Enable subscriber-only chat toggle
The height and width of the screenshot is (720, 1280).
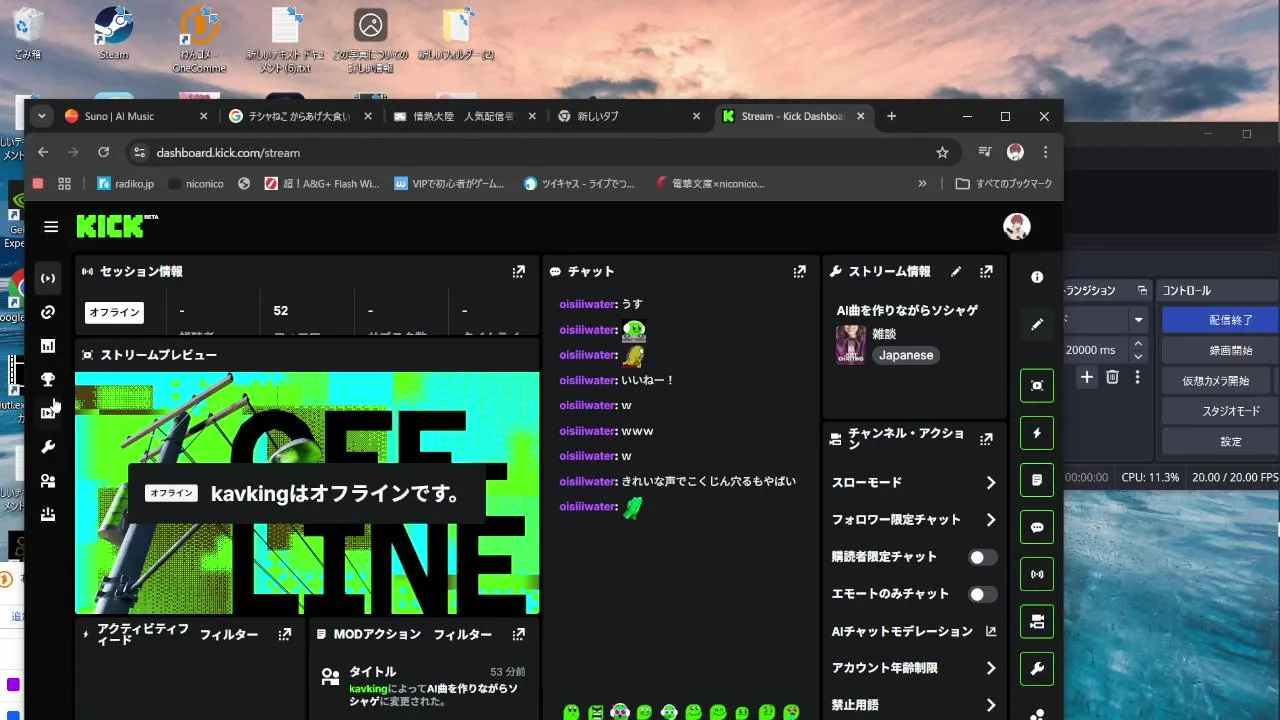983,557
